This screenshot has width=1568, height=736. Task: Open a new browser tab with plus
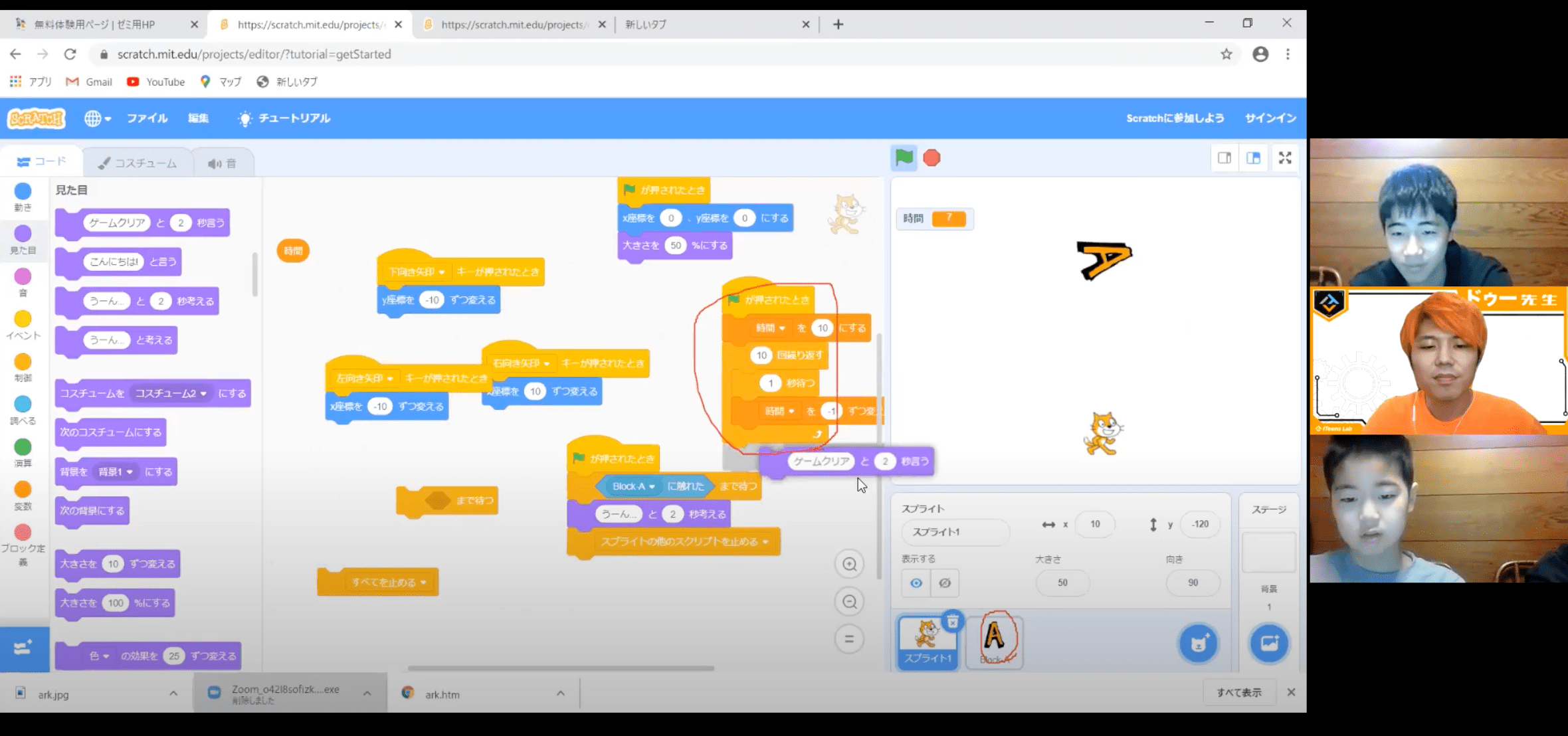[838, 25]
